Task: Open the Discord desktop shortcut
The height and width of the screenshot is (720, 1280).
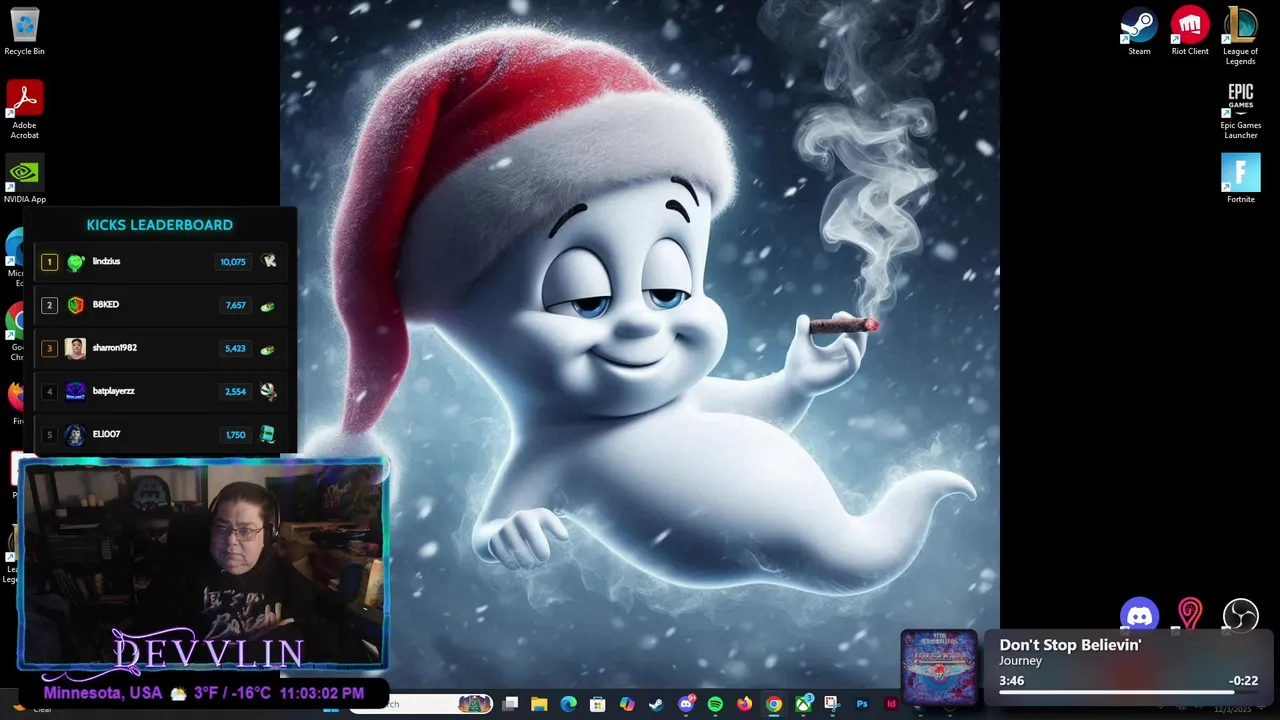Action: 1139,615
